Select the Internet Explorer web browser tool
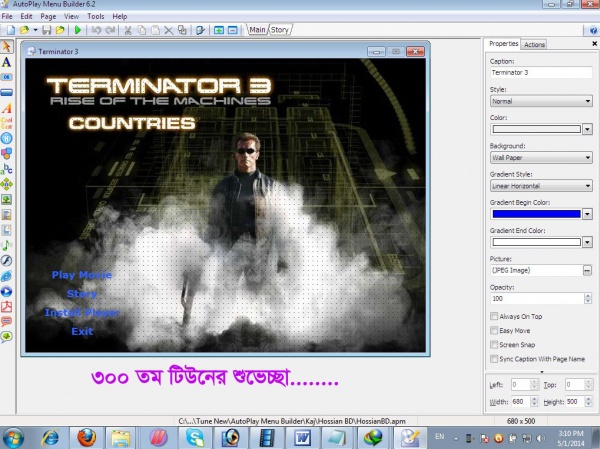 tap(7, 276)
